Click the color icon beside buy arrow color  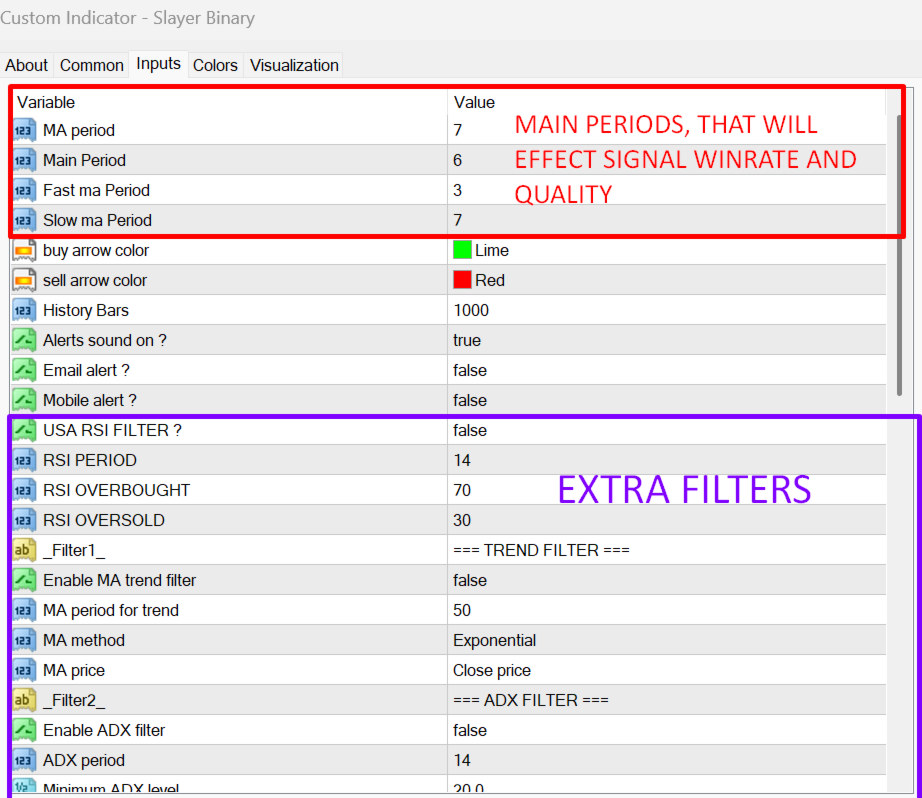point(24,251)
